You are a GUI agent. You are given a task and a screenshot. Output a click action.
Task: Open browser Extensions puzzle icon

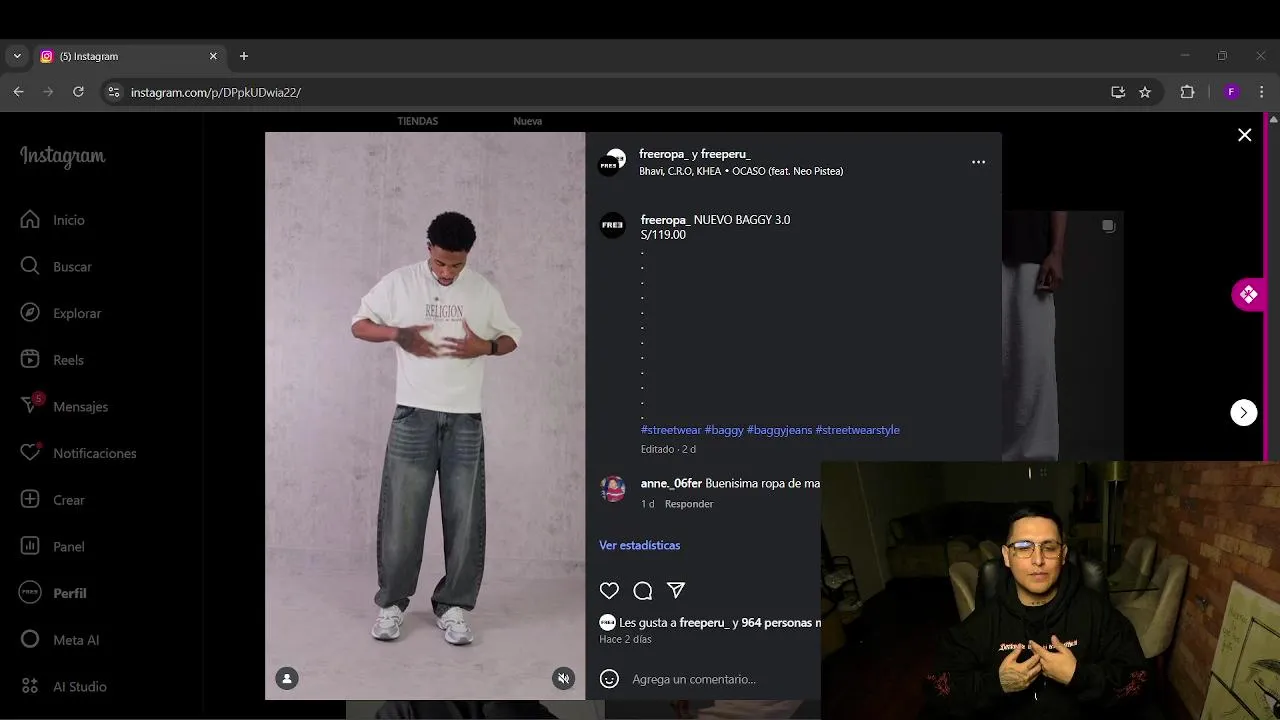pyautogui.click(x=1187, y=92)
